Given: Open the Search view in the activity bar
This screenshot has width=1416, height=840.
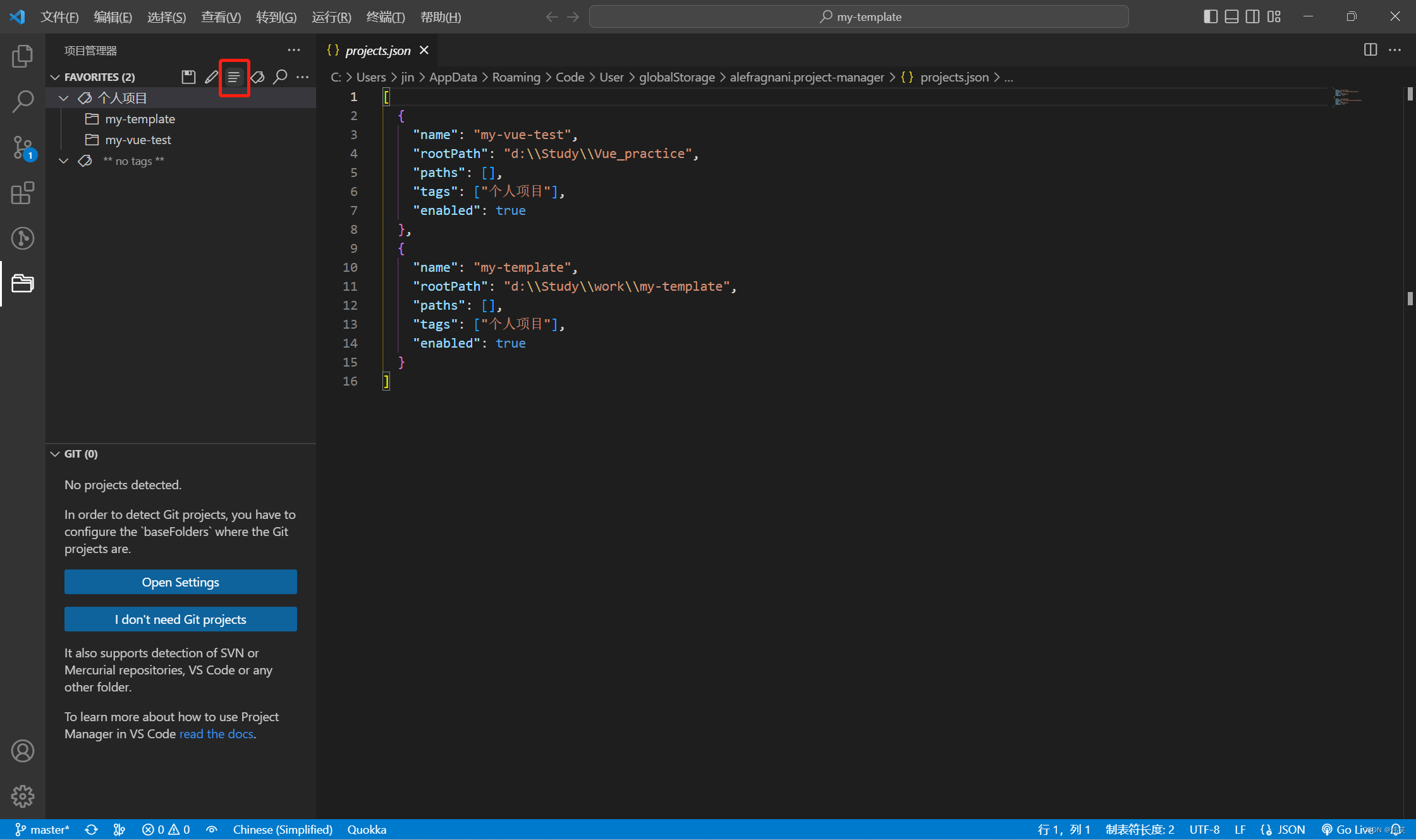Looking at the screenshot, I should pos(22,101).
